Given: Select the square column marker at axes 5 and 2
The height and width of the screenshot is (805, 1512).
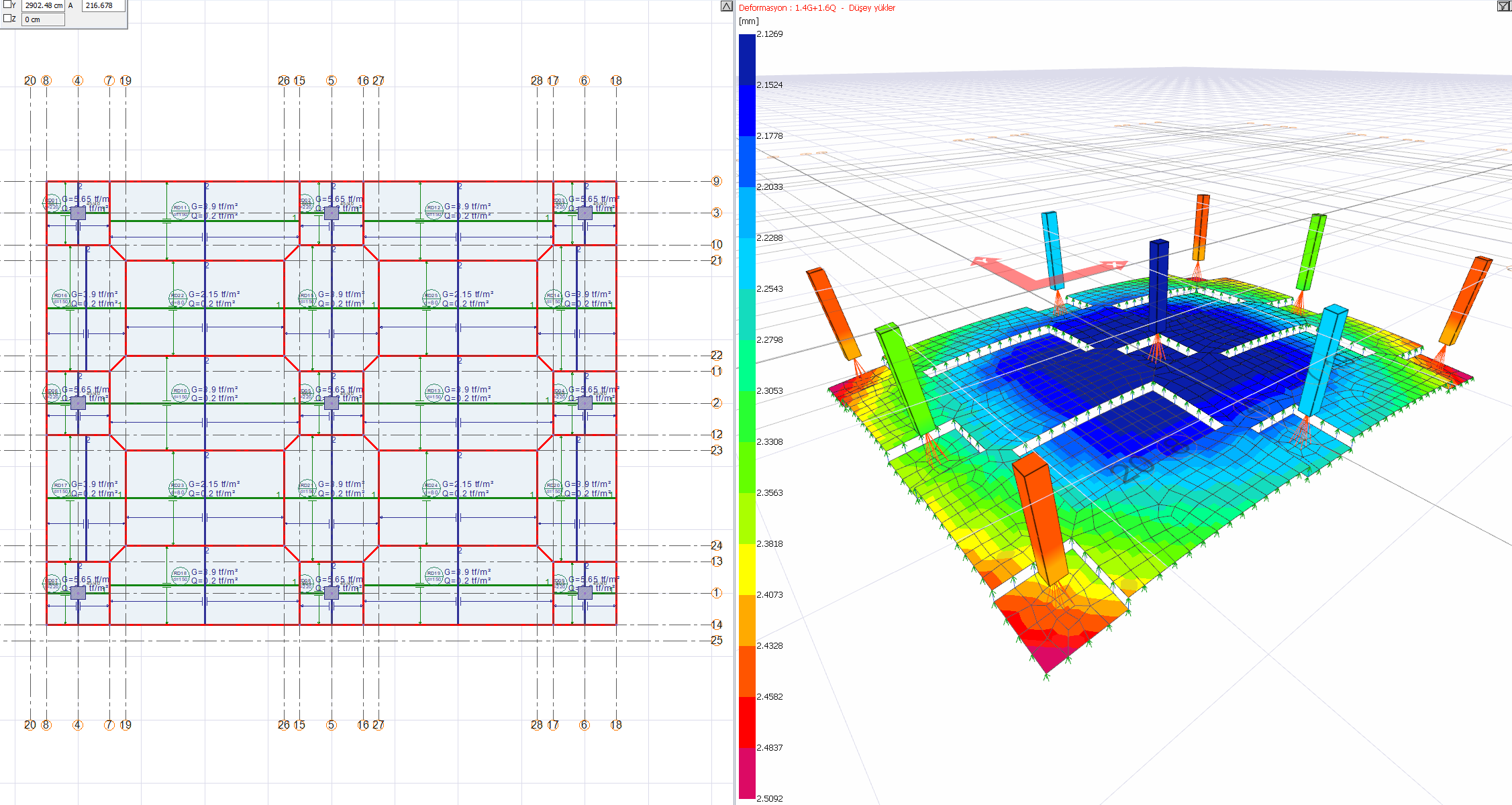Looking at the screenshot, I should pos(332,403).
